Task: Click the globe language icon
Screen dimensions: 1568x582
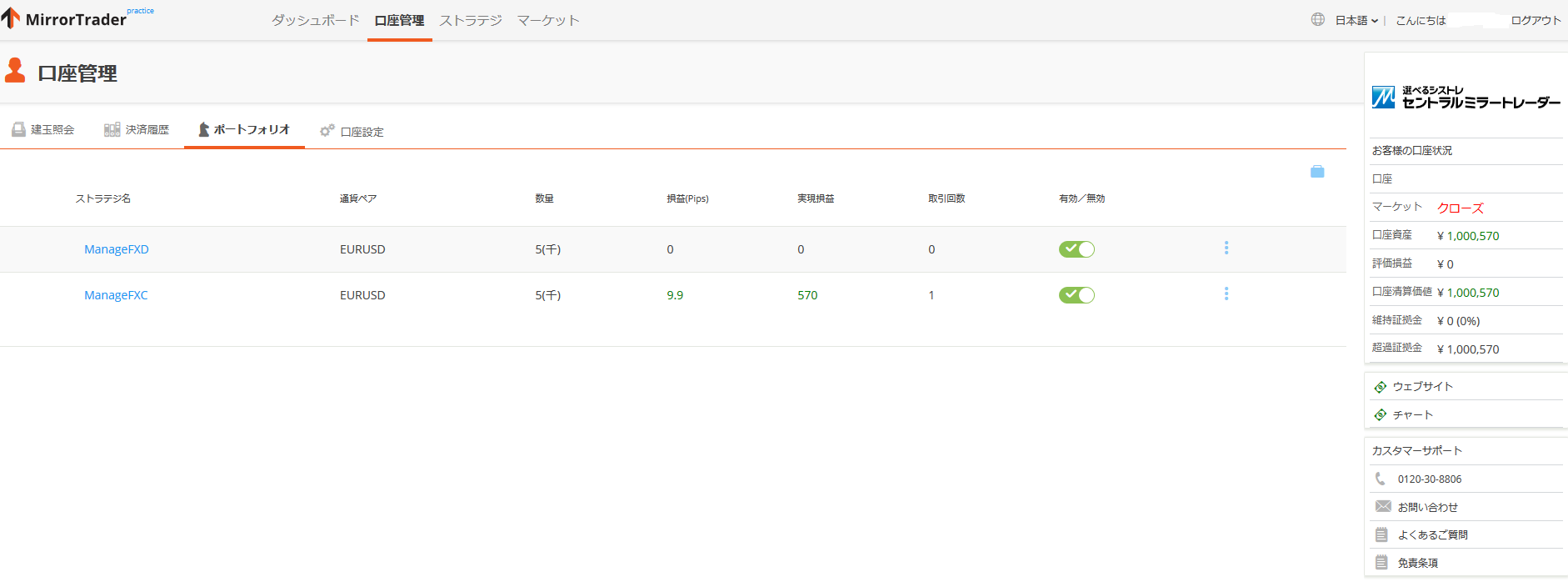Action: (1317, 19)
